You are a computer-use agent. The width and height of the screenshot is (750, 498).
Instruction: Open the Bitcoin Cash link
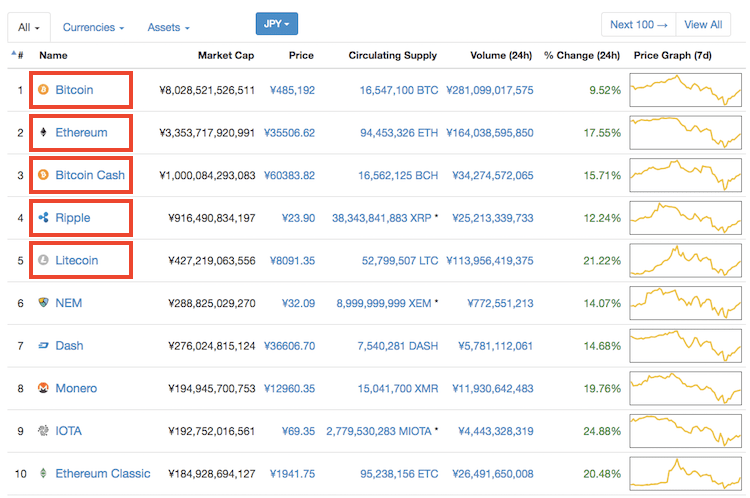pyautogui.click(x=90, y=175)
